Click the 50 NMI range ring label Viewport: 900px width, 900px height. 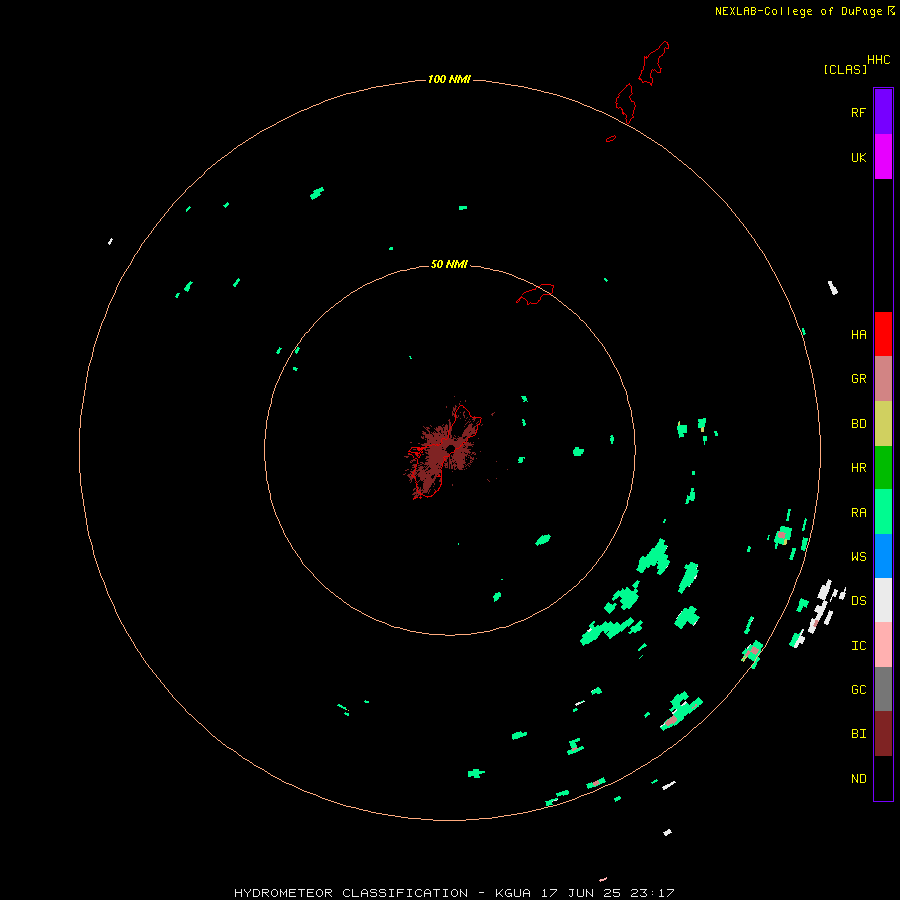pyautogui.click(x=449, y=264)
